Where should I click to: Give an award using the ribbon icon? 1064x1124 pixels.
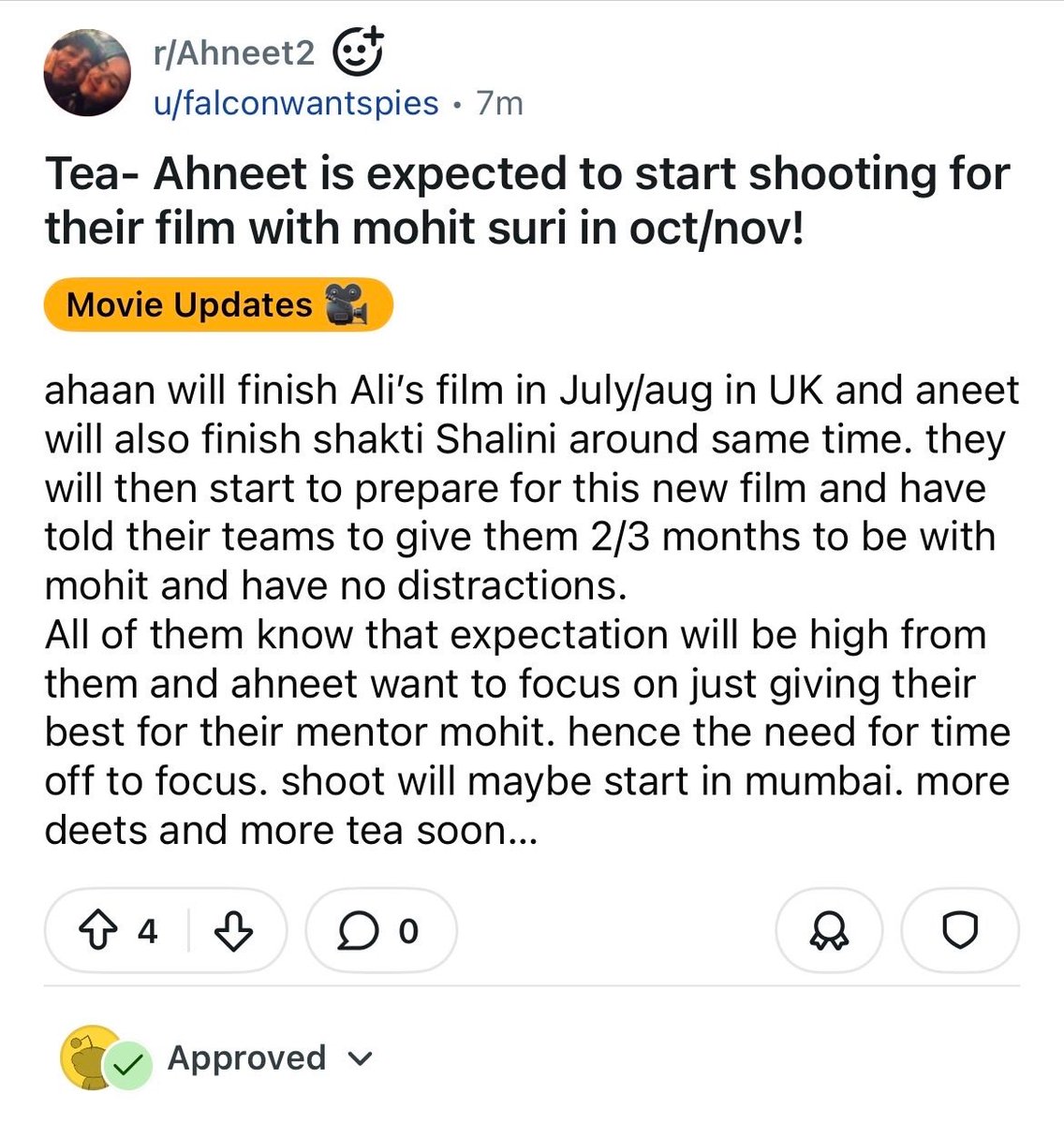coord(829,931)
